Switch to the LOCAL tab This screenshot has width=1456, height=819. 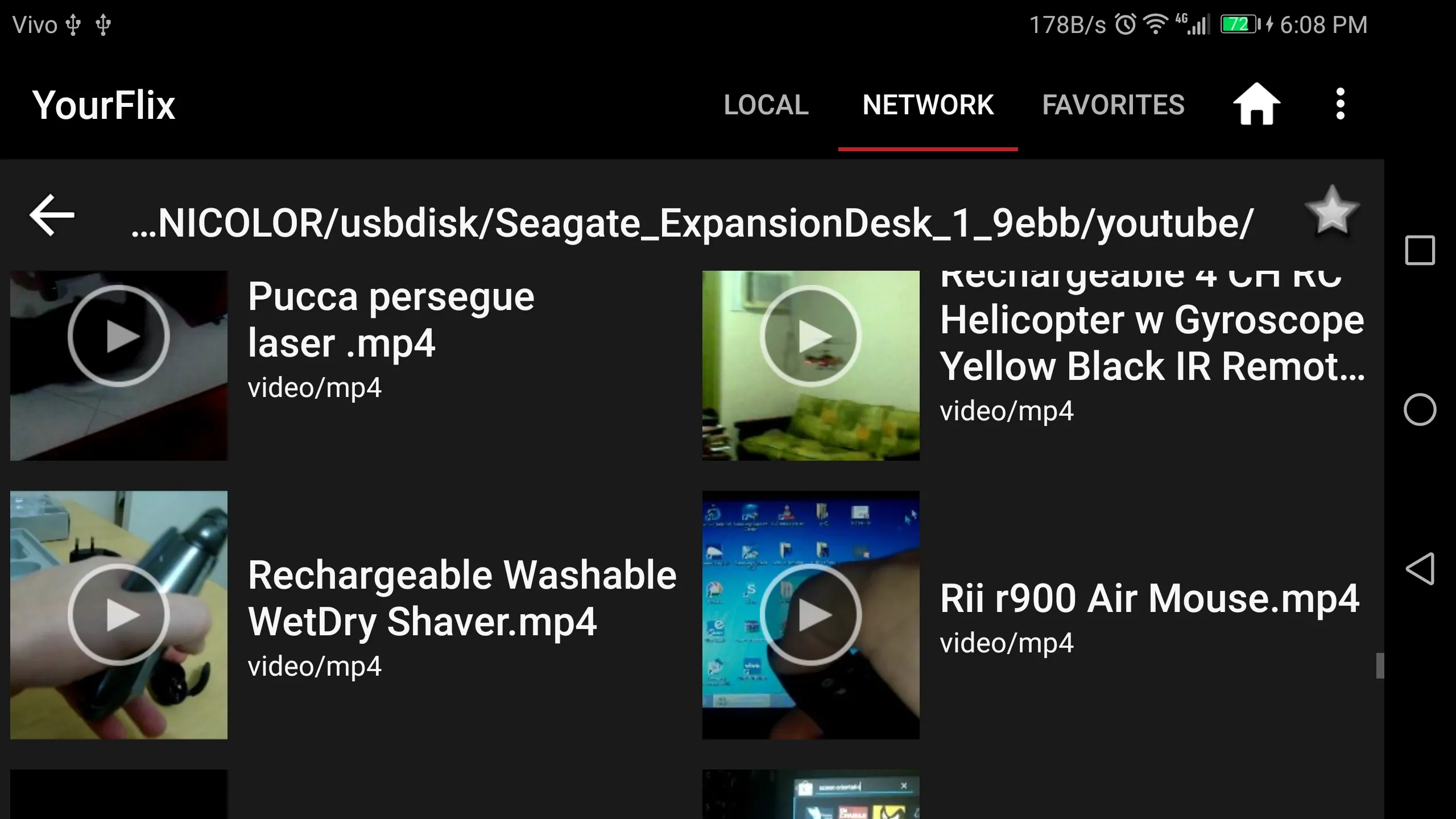(x=765, y=105)
